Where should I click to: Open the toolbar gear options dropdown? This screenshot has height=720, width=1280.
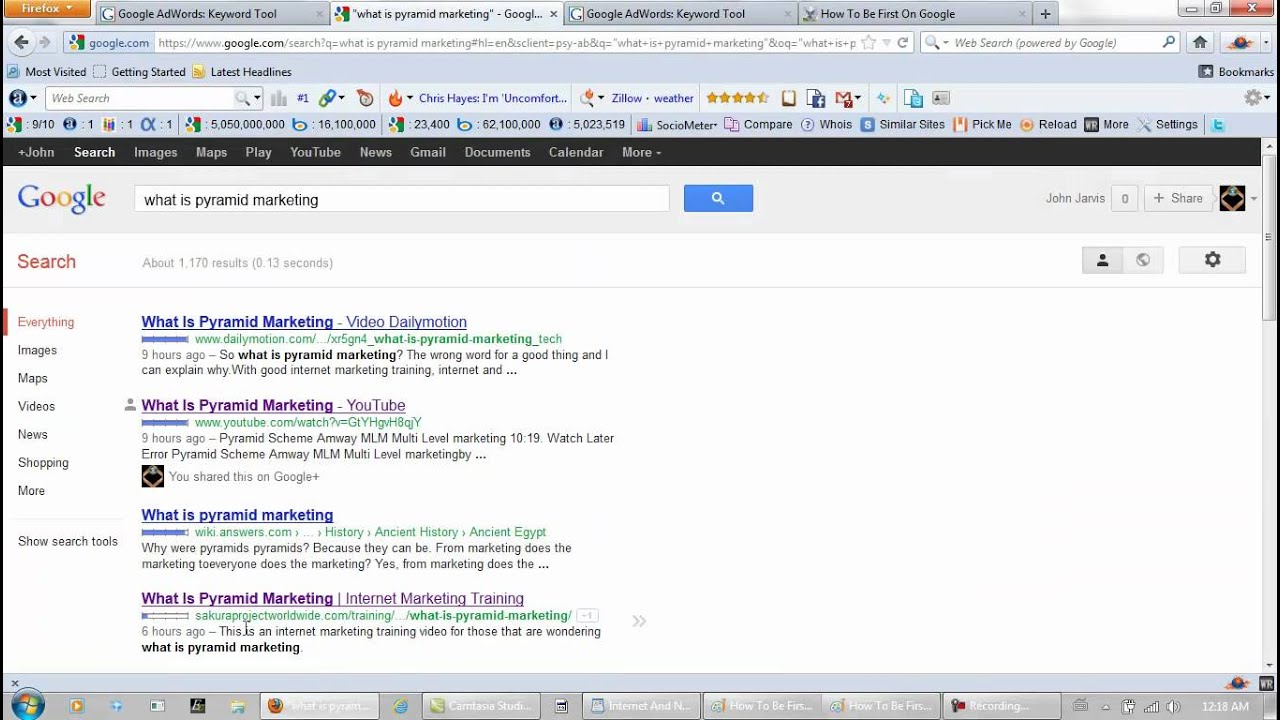point(1256,98)
